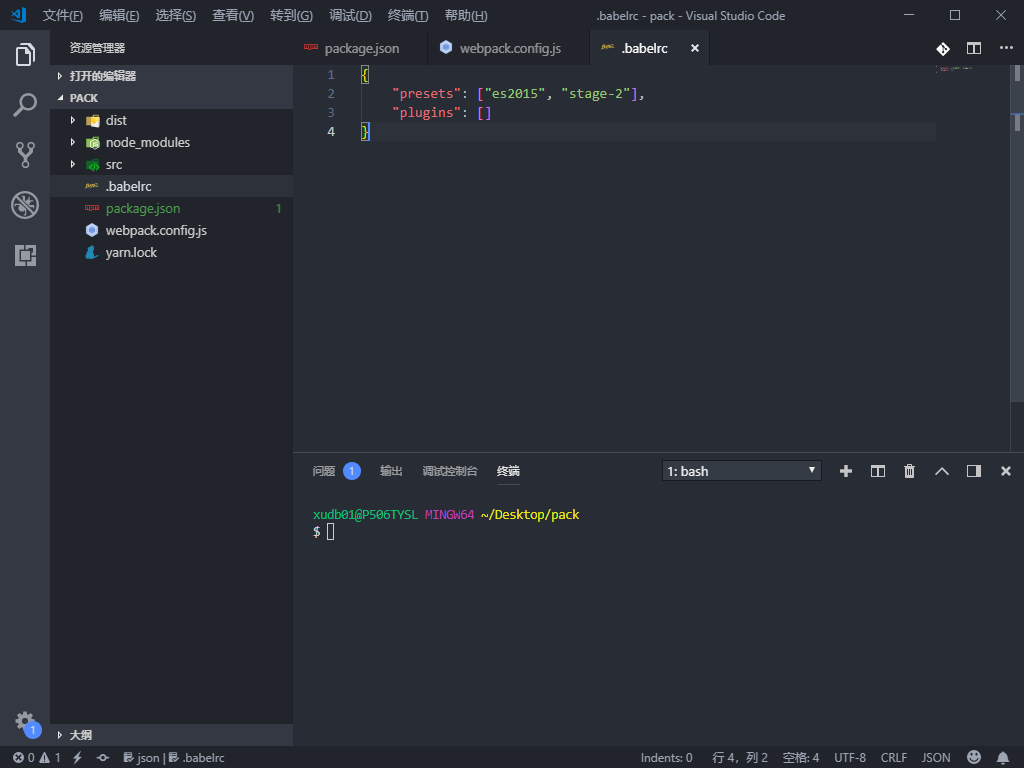
Task: Open the Debug view in activity bar
Action: 25,205
